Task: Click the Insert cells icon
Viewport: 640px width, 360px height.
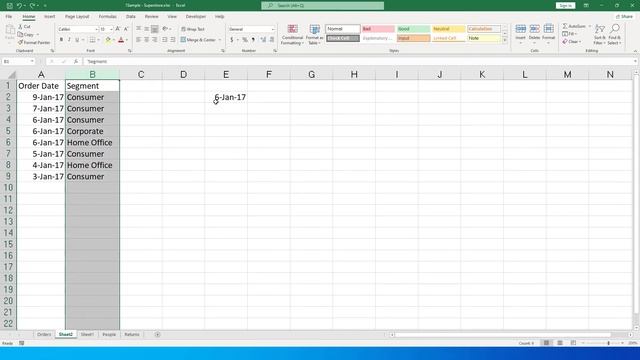Action: pyautogui.click(x=520, y=29)
